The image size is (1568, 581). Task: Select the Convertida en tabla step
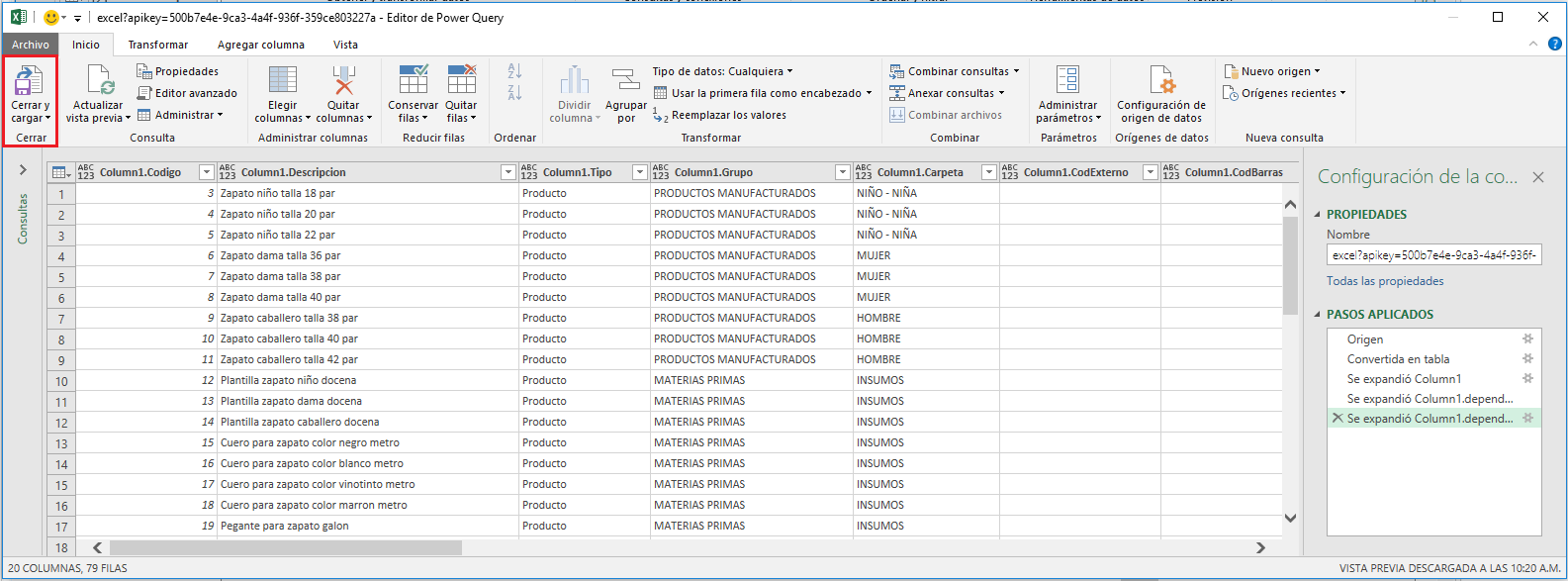pyautogui.click(x=1398, y=359)
